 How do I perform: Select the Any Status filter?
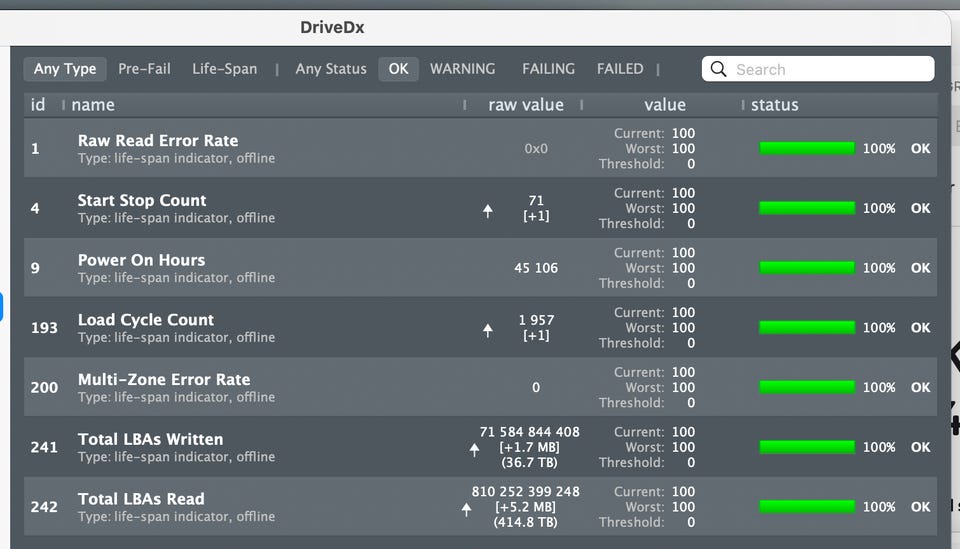click(331, 69)
